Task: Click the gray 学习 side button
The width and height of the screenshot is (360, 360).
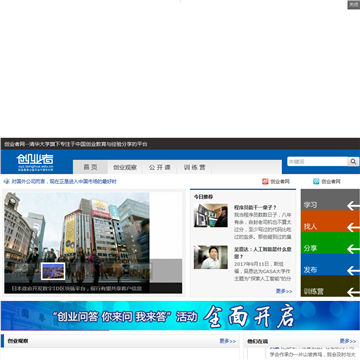Action: pos(330,200)
